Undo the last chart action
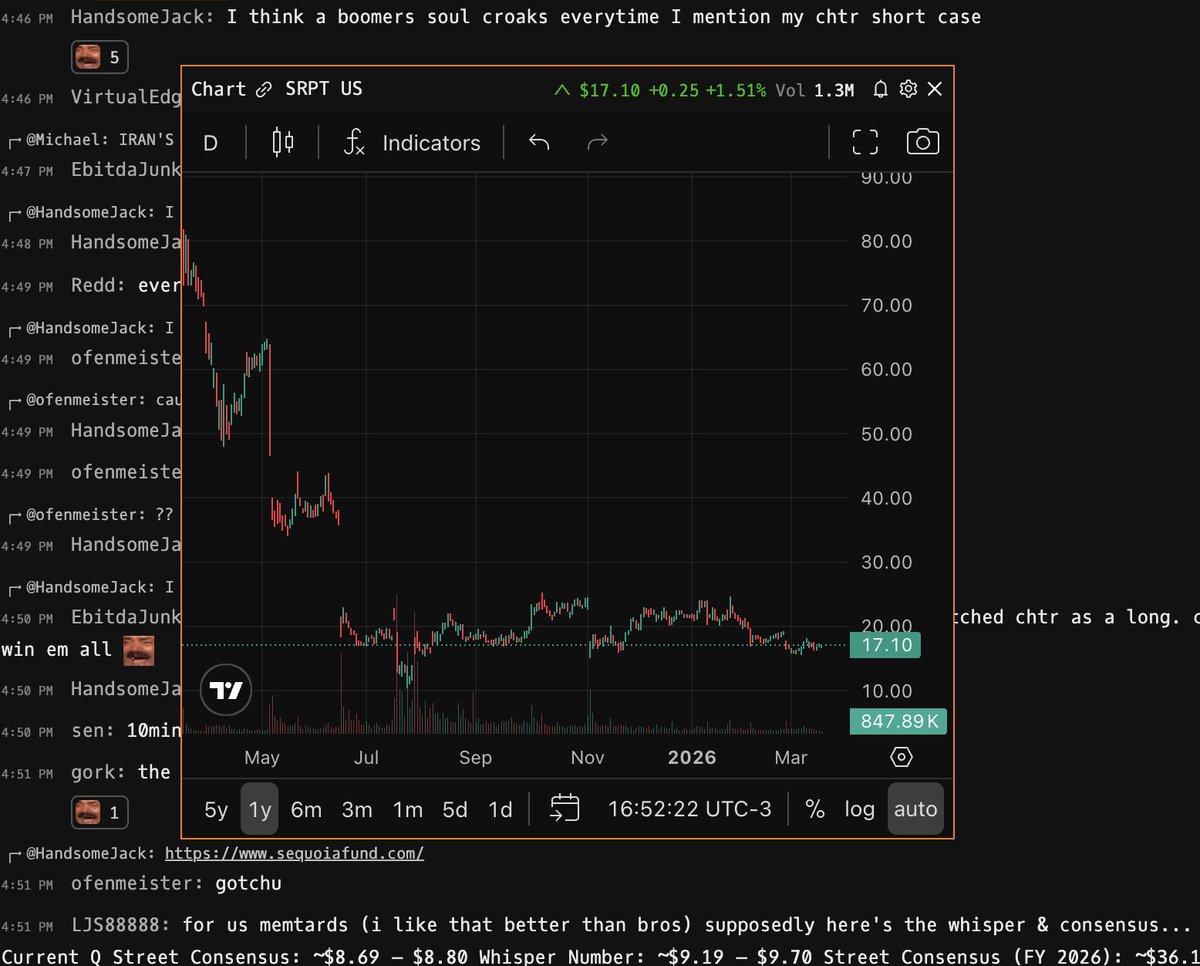This screenshot has width=1200, height=966. coord(539,143)
